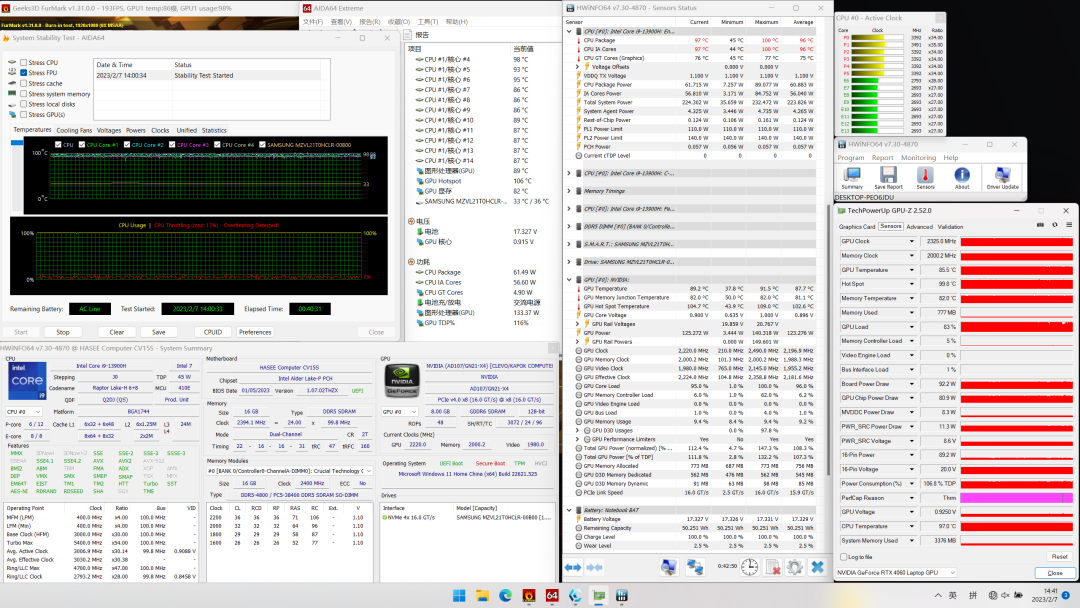The height and width of the screenshot is (608, 1080).
Task: Open the Graphics Card tab in GPU-Z
Action: pos(856,227)
